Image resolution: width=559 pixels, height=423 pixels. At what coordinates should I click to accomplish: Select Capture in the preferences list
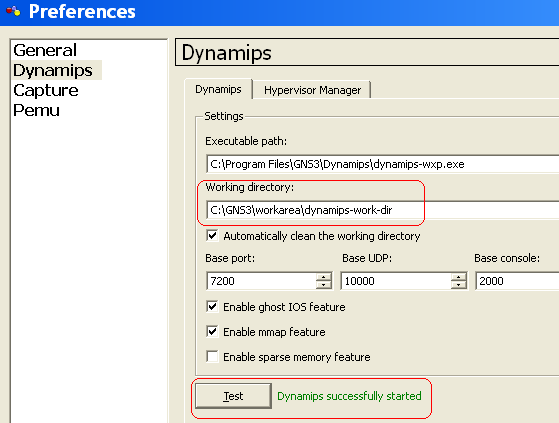coord(46,90)
